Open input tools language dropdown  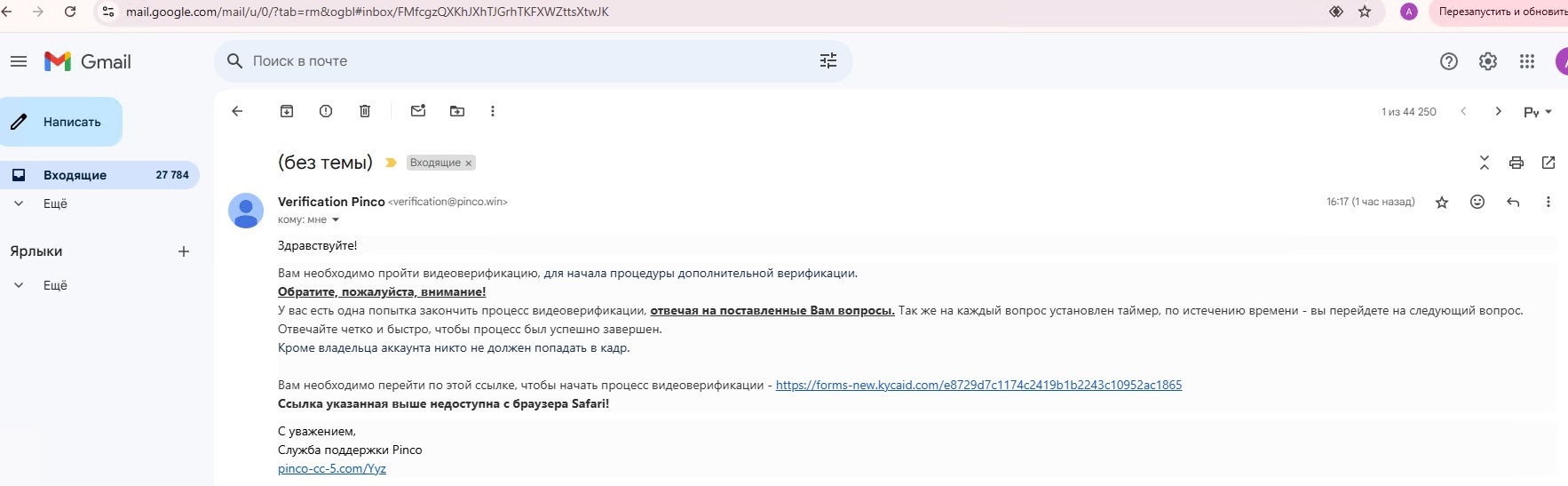pyautogui.click(x=1538, y=112)
